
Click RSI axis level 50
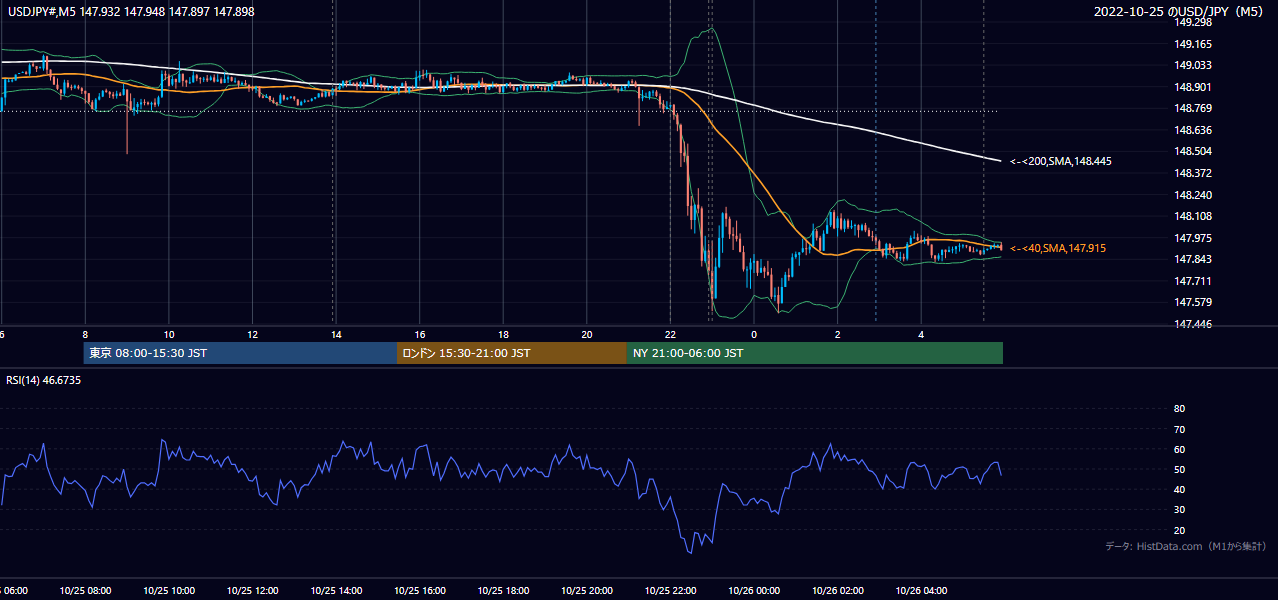[1179, 469]
